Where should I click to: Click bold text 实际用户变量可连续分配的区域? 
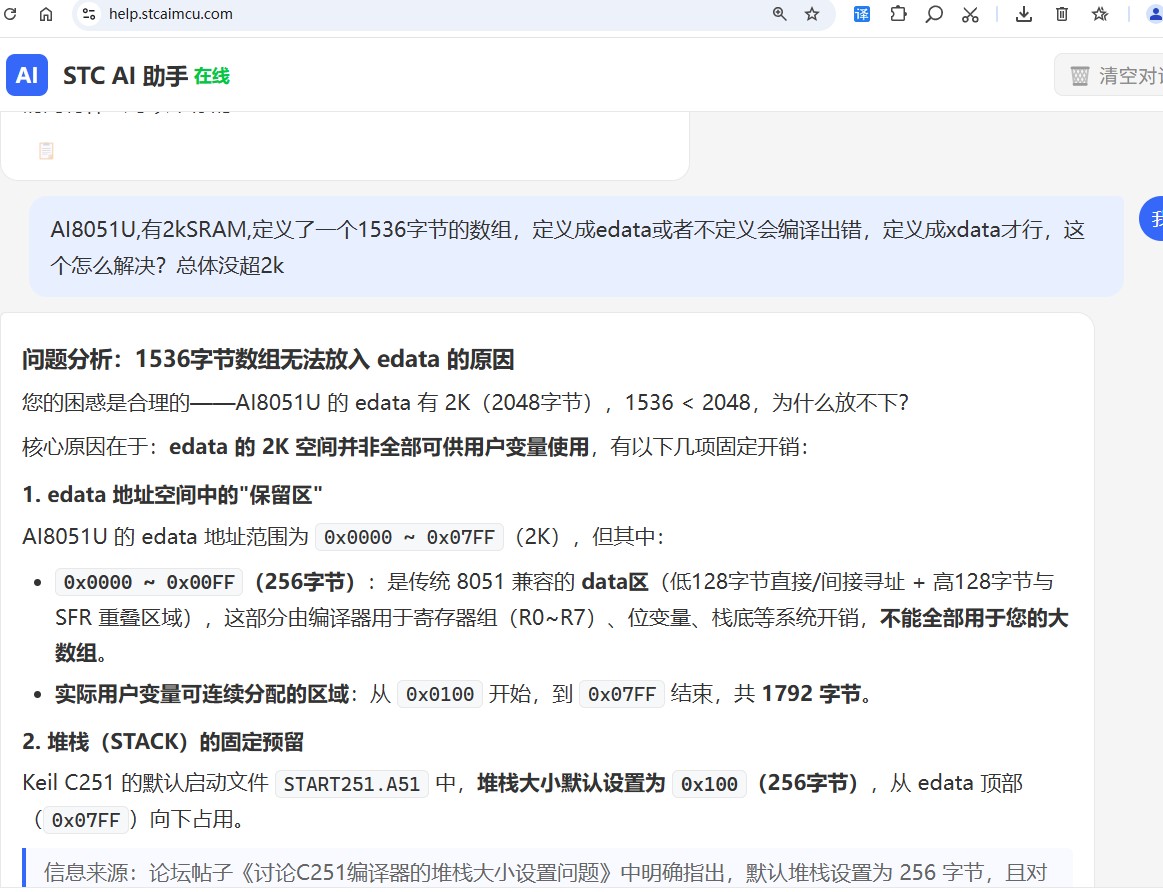click(x=202, y=694)
